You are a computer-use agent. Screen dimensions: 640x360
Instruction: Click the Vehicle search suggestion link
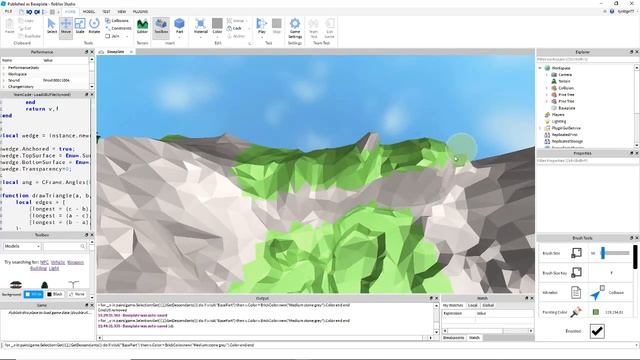58,262
